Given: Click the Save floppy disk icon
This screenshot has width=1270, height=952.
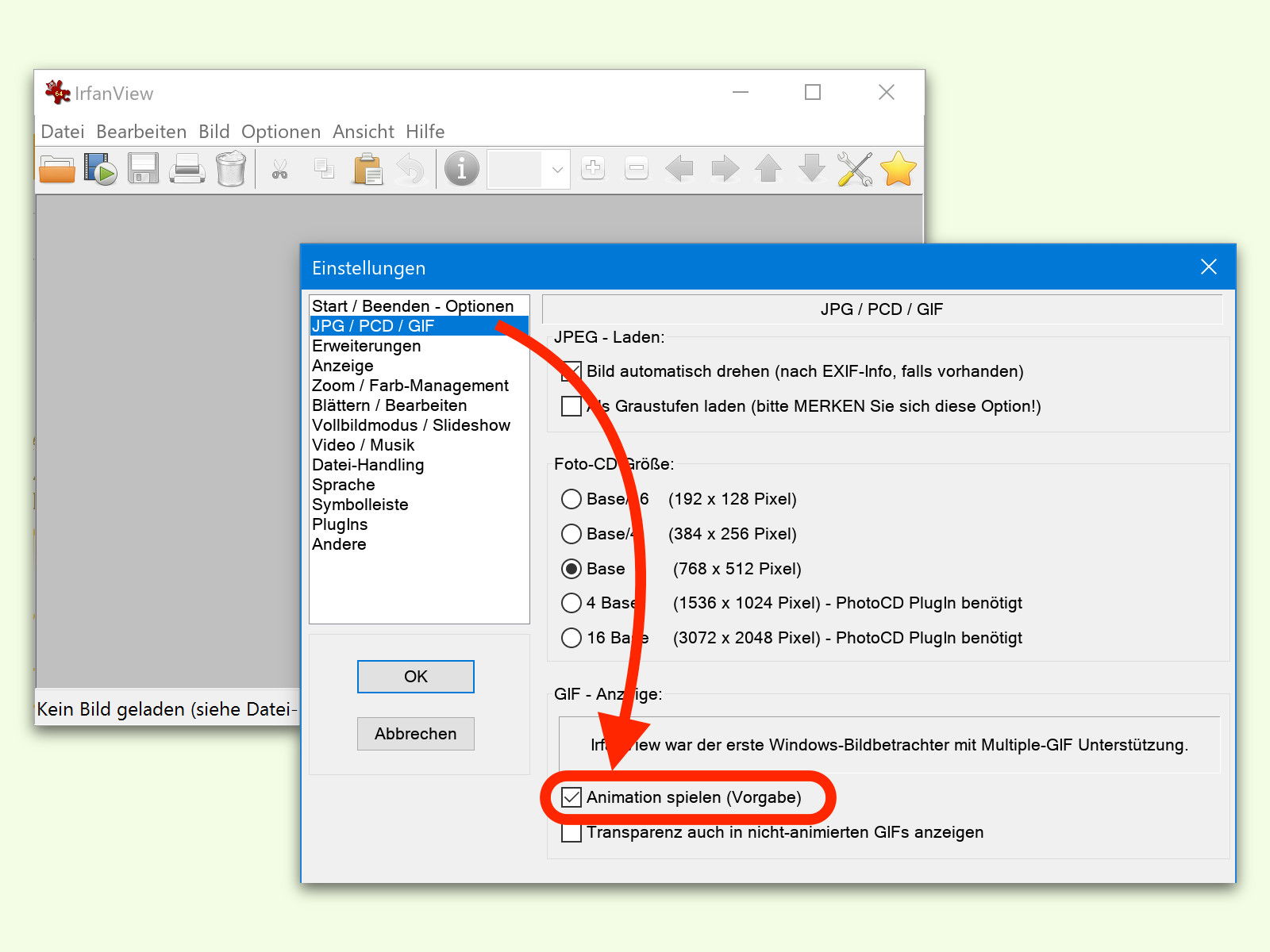Looking at the screenshot, I should pos(144,169).
